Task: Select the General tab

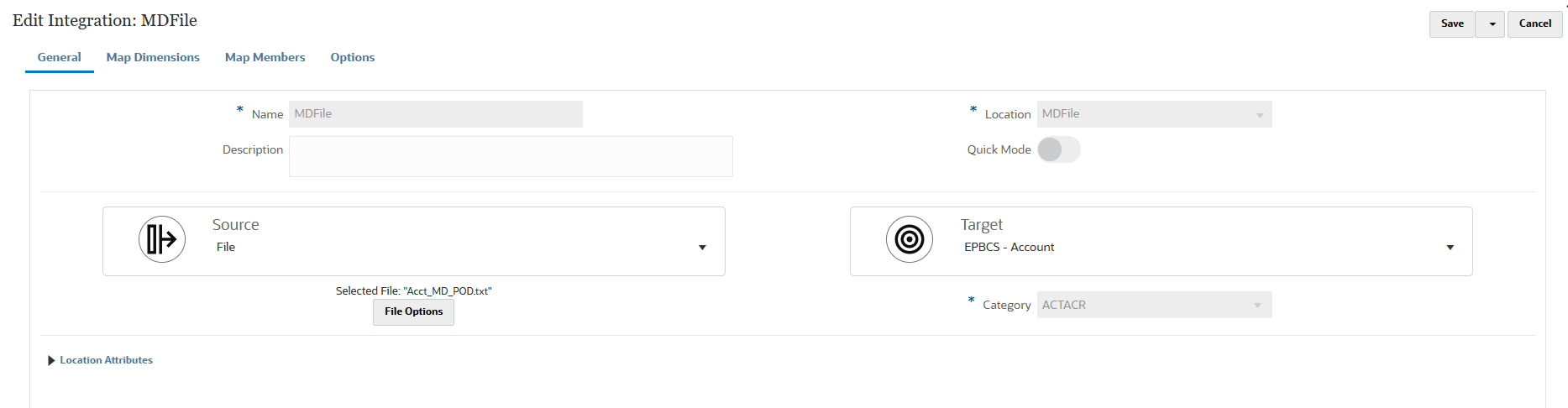Action: coord(59,57)
